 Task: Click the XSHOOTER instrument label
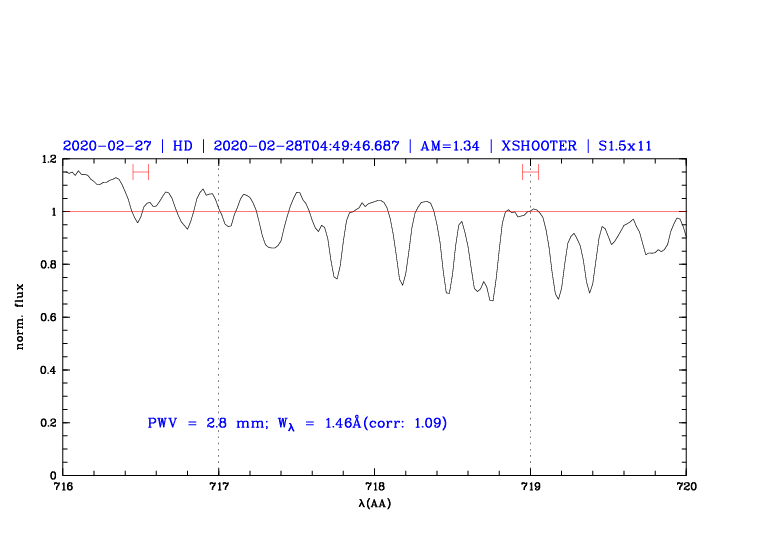[x=539, y=145]
